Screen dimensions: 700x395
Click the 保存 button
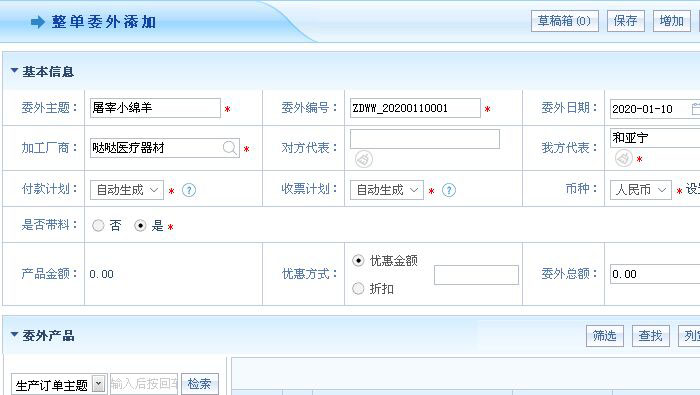pyautogui.click(x=625, y=21)
